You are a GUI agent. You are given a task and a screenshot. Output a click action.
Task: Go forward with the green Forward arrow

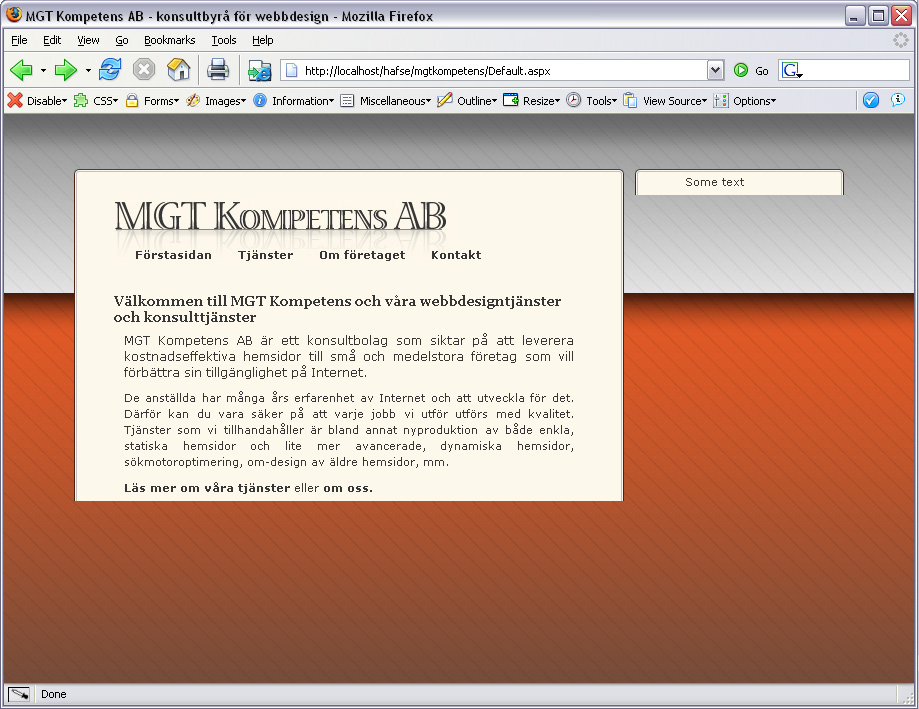tap(66, 70)
